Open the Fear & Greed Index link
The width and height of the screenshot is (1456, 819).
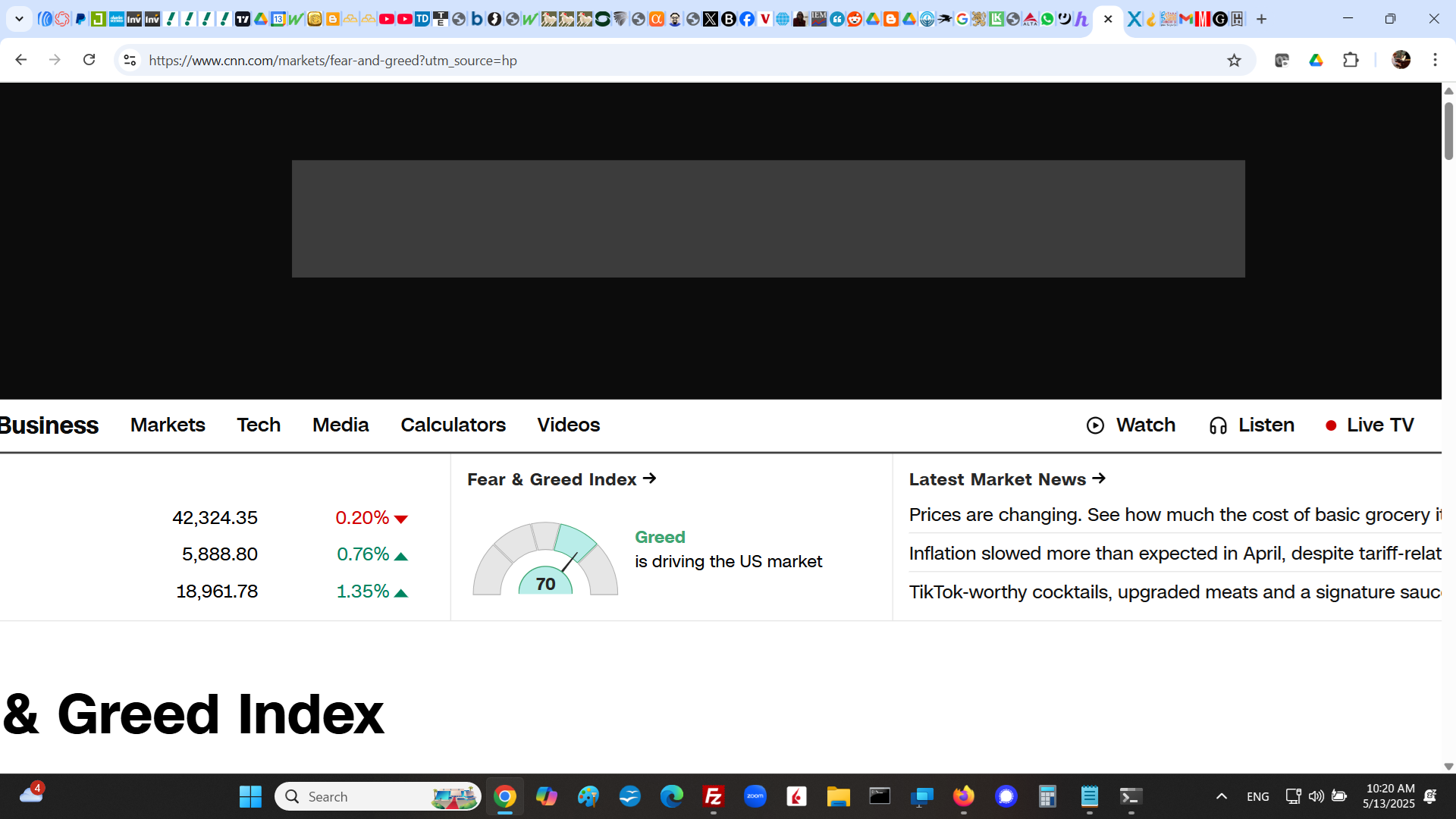(x=562, y=479)
